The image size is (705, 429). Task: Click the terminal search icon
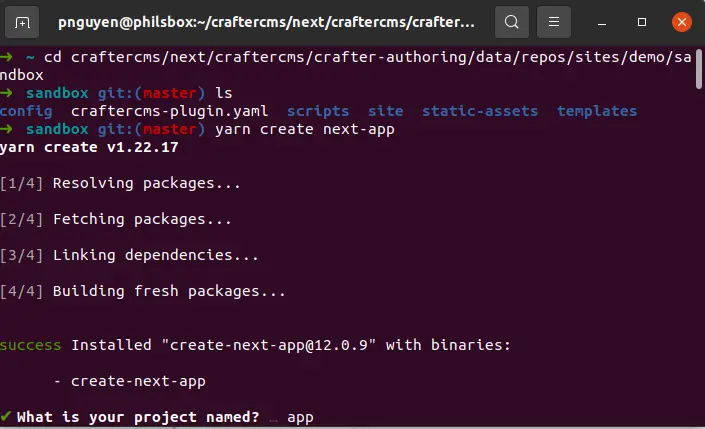click(x=511, y=21)
